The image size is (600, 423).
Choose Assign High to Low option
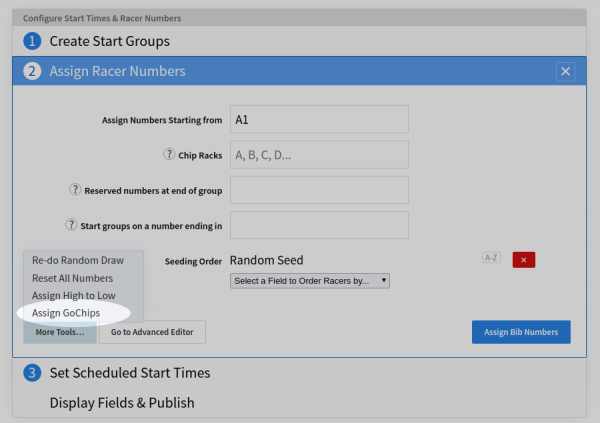point(74,295)
